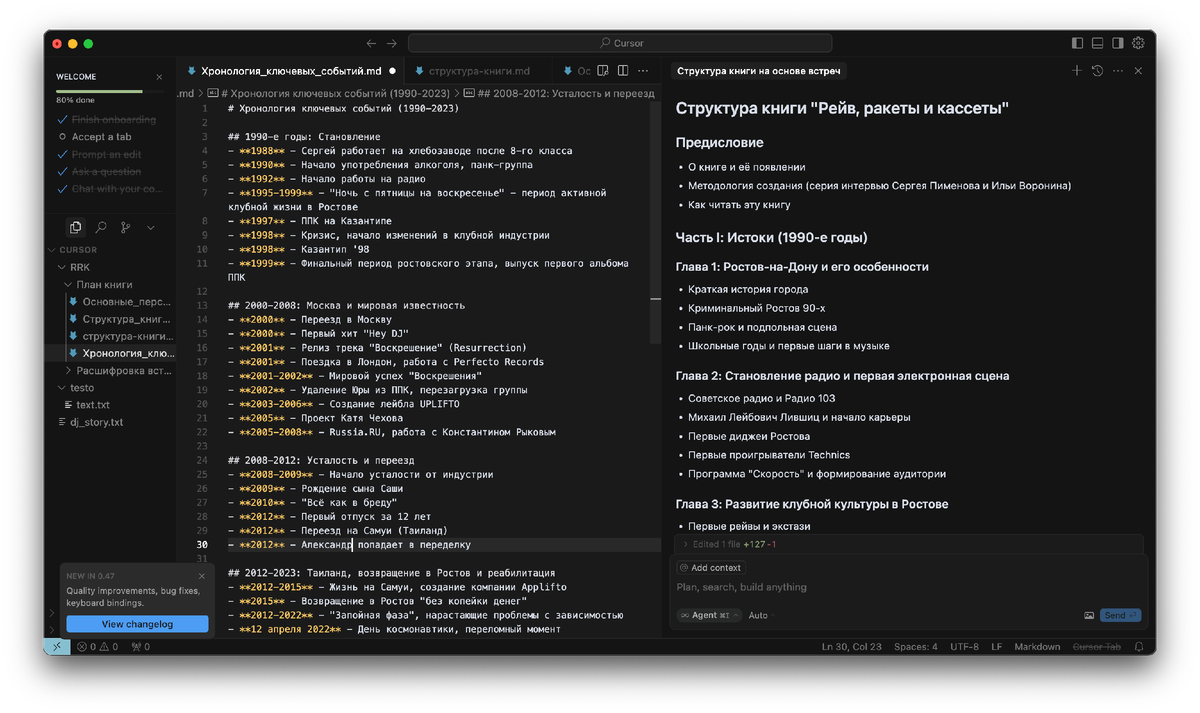Start a new chat with the plus icon
This screenshot has width=1200, height=713.
[1076, 71]
